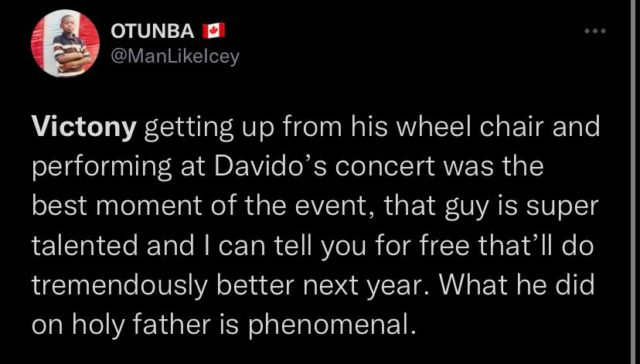Open OTUNBA's round profile picture

(x=65, y=43)
